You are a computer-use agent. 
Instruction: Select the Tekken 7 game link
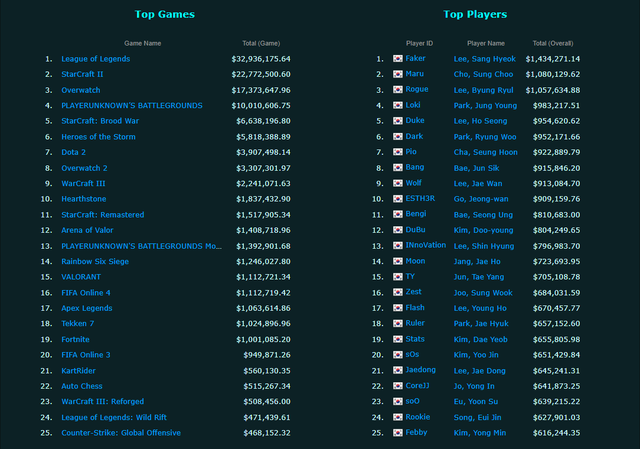79,324
